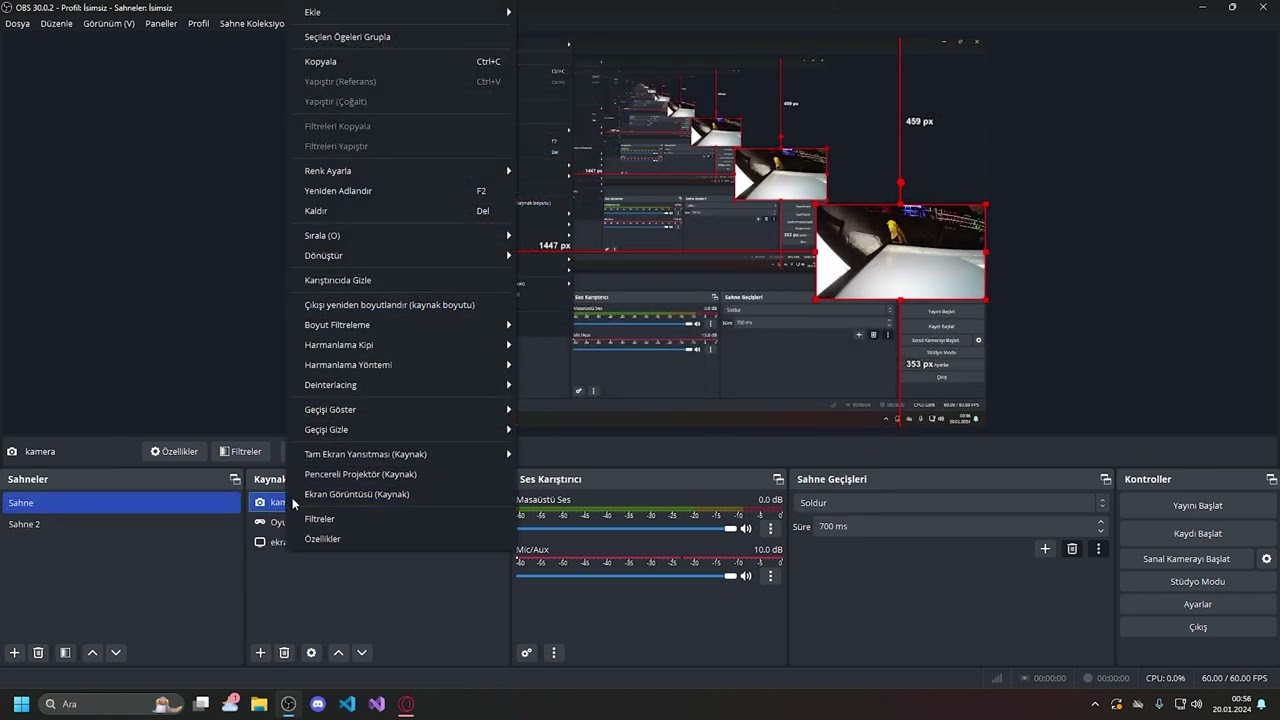1280x720 pixels.
Task: Mute Mic/Aux speaker icon
Action: [746, 576]
